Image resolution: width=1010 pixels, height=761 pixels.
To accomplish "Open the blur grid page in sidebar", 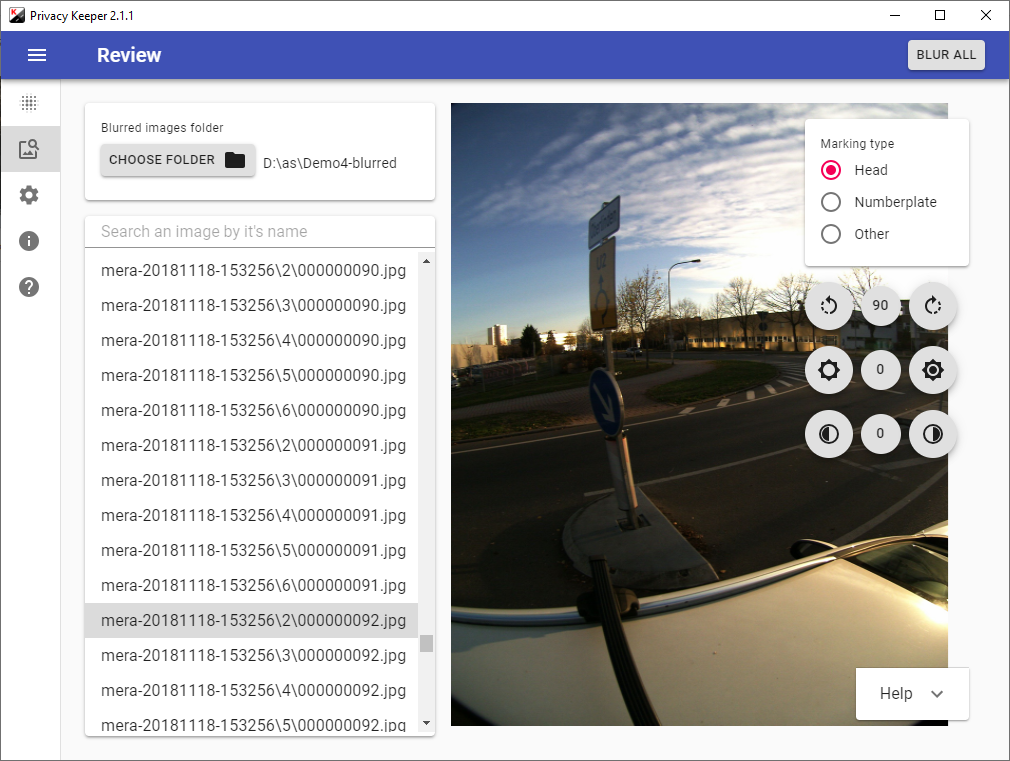I will click(x=30, y=103).
